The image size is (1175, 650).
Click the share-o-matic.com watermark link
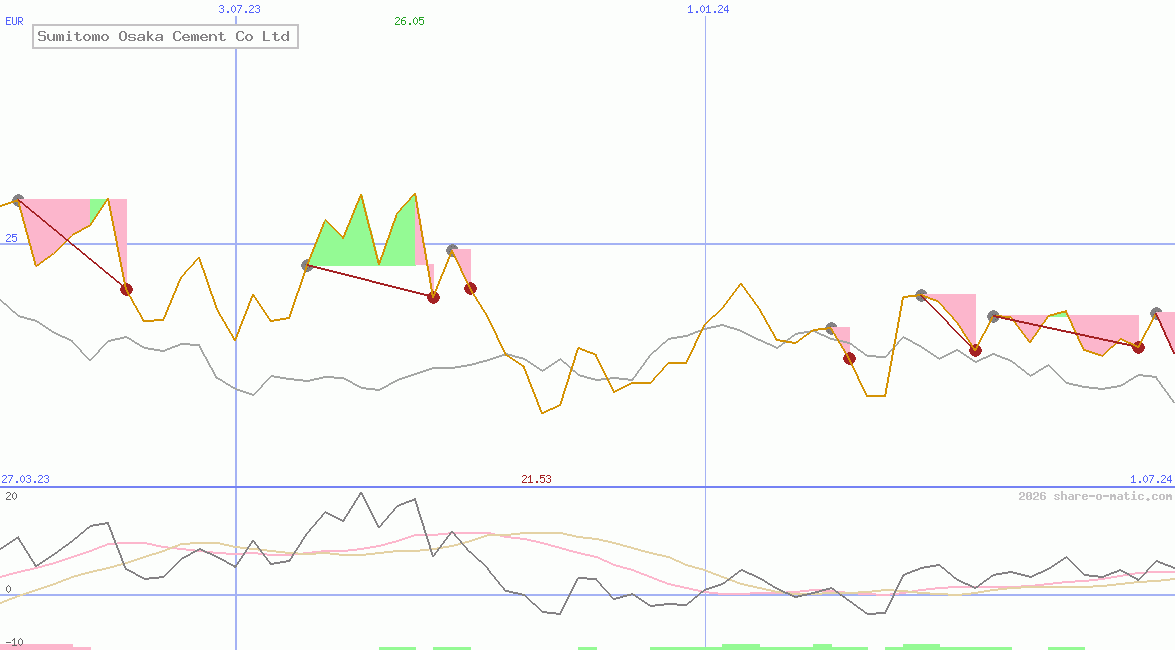(1095, 496)
